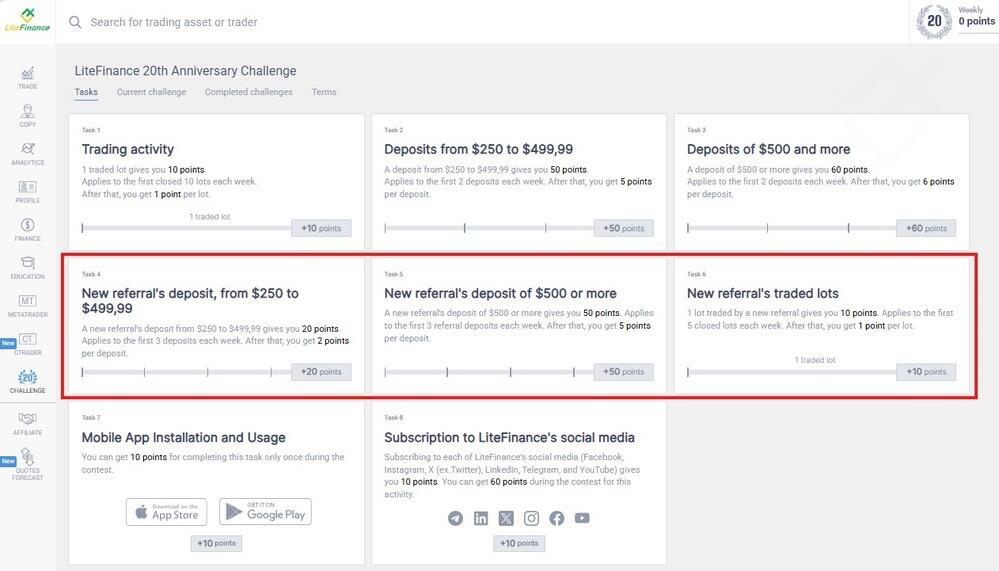Image resolution: width=999 pixels, height=571 pixels.
Task: Click the Trading activity title
Action: tap(127, 149)
